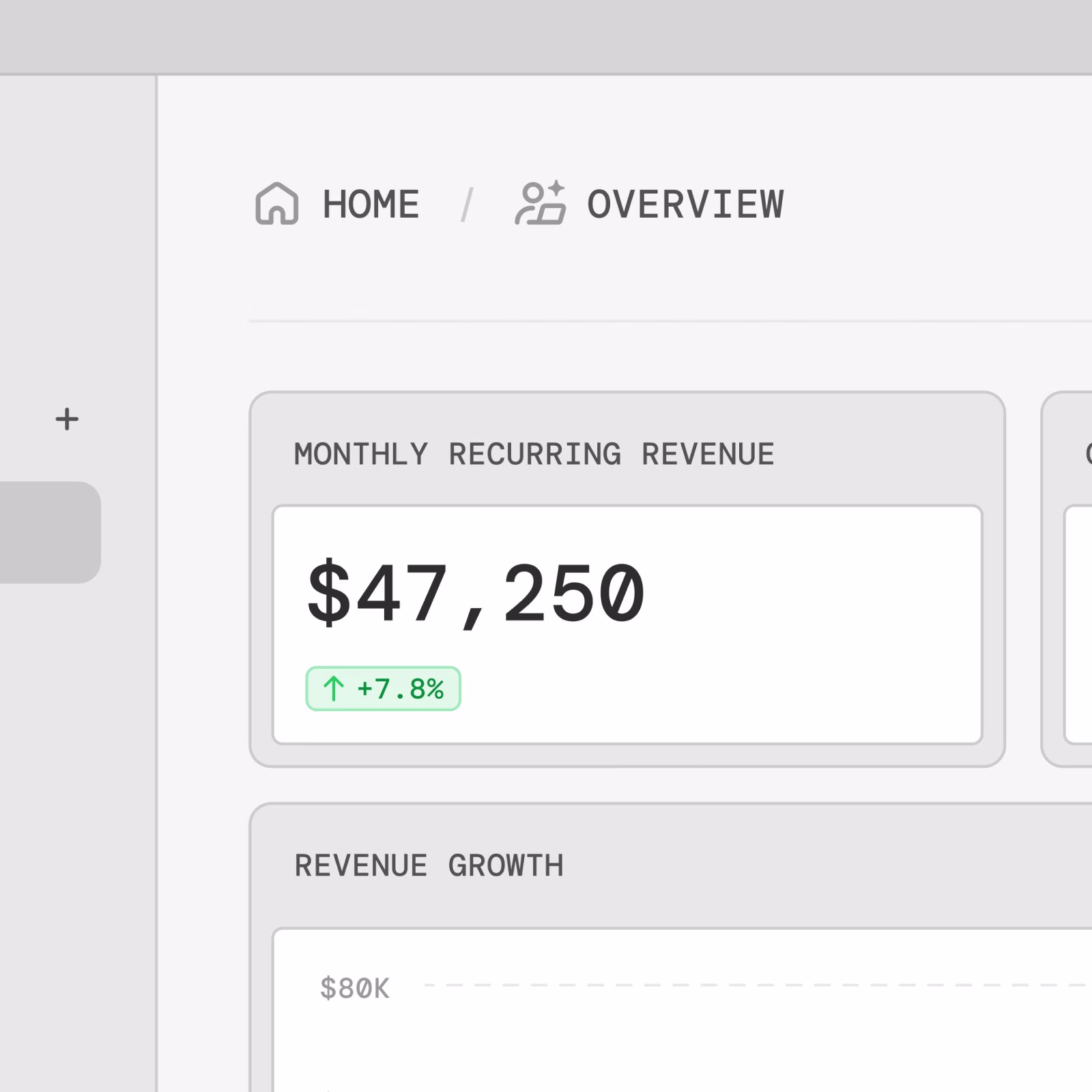Click the green up-arrow icon
Image resolution: width=1092 pixels, height=1092 pixels.
[333, 689]
